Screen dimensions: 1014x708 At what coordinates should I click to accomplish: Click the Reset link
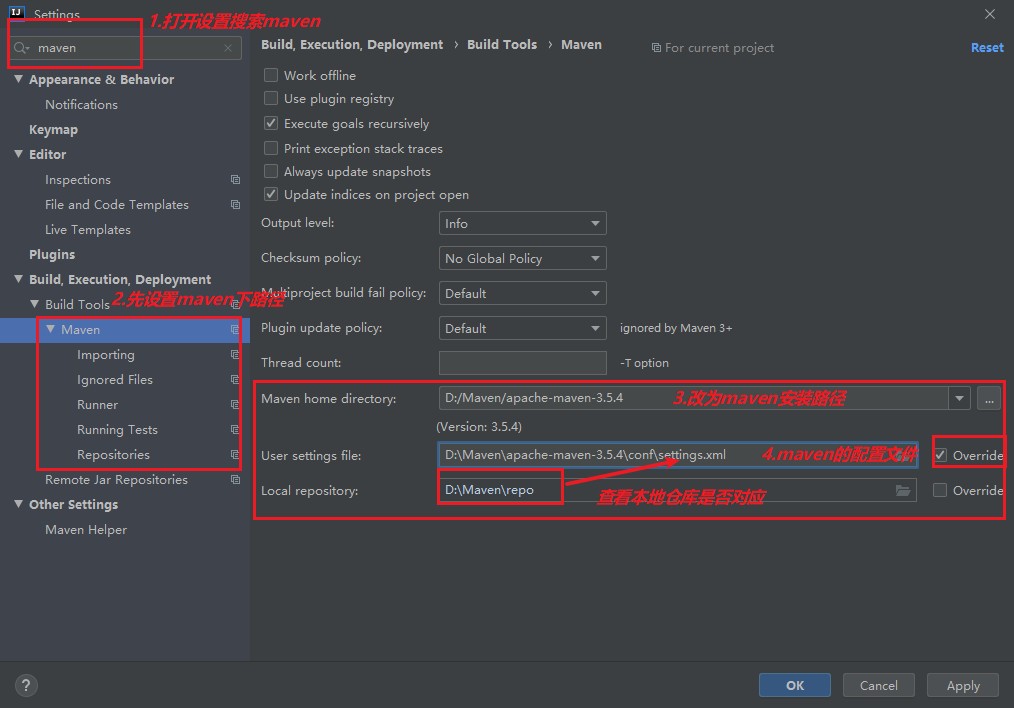pyautogui.click(x=987, y=47)
